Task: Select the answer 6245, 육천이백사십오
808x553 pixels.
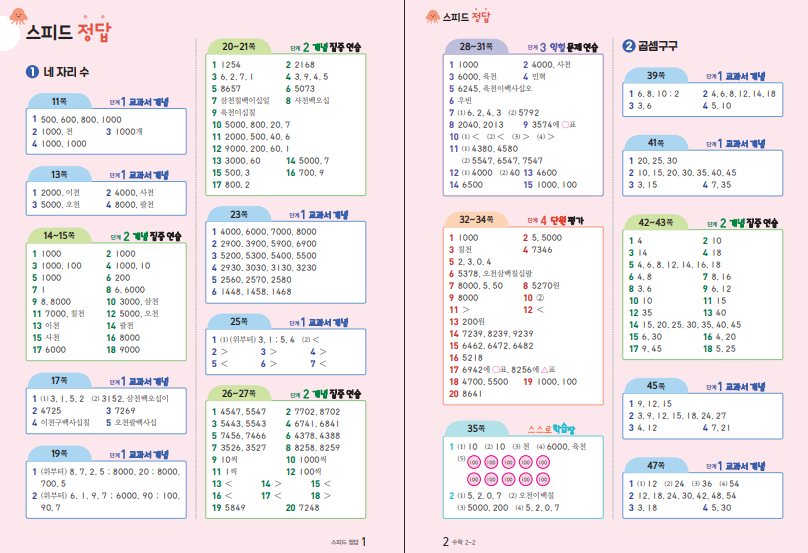Action: click(x=495, y=89)
